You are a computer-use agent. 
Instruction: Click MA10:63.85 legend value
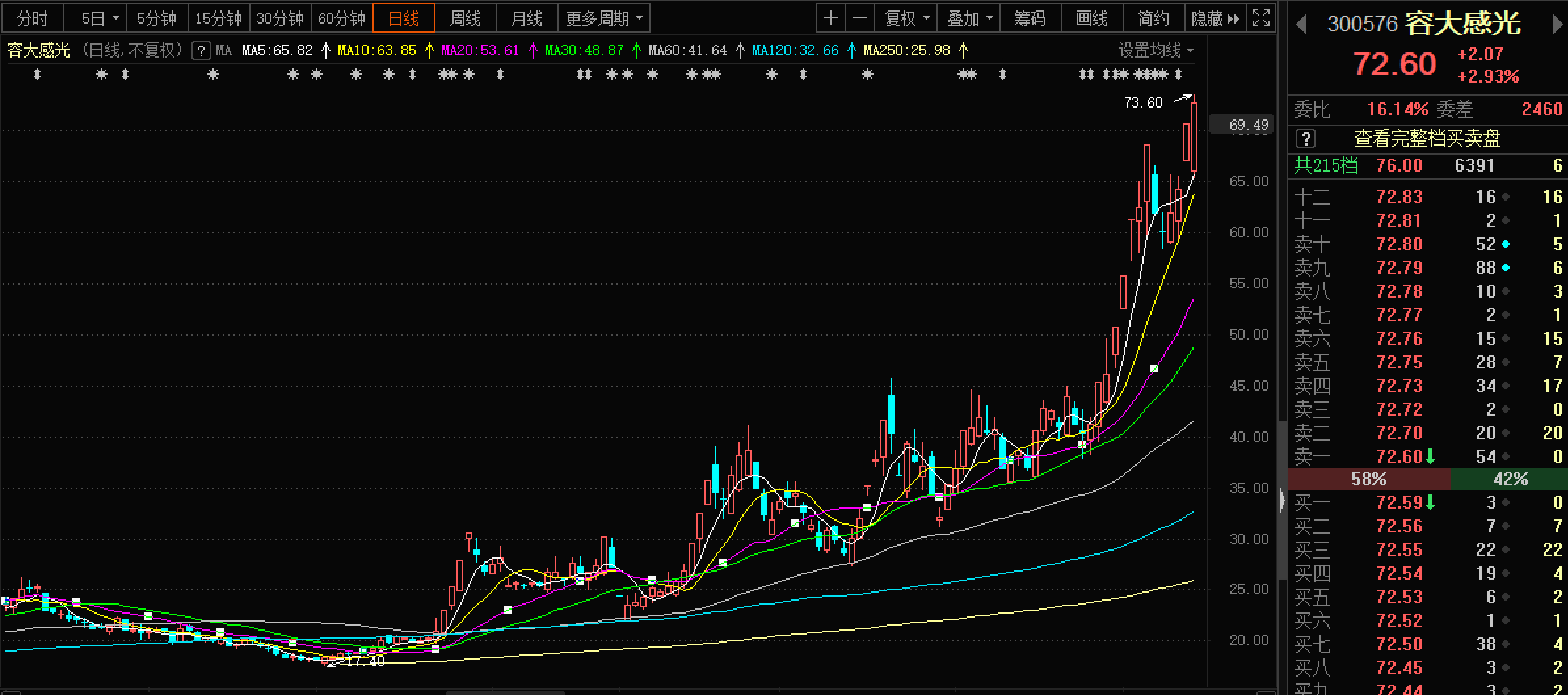click(377, 50)
